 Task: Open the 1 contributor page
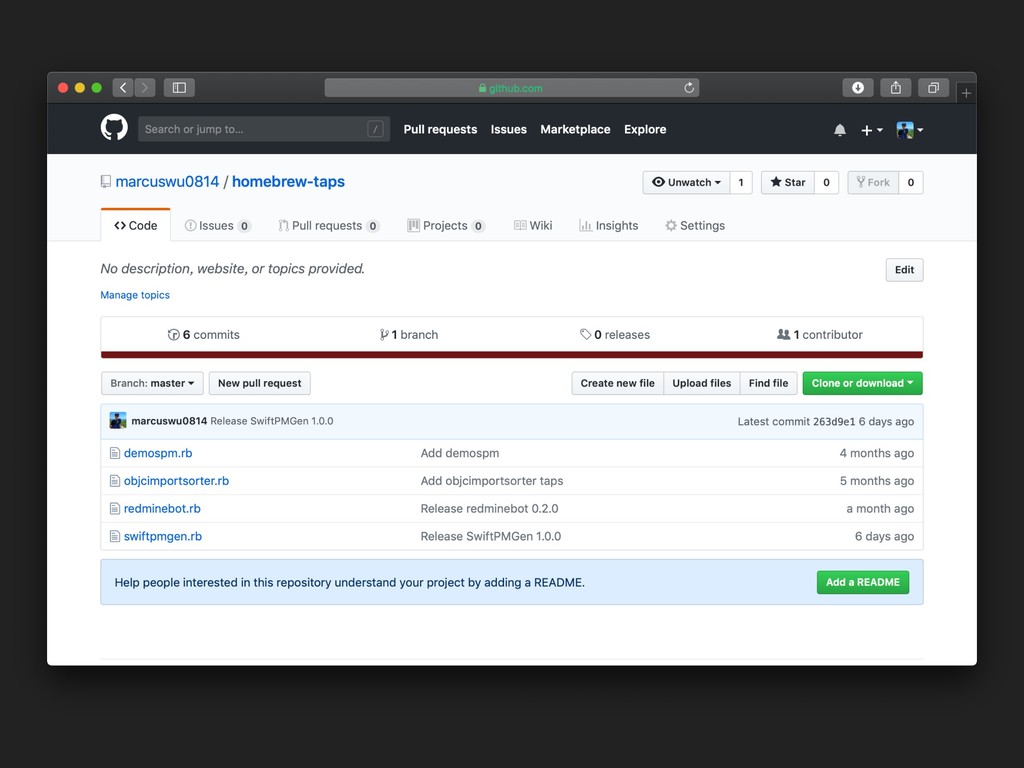(820, 334)
